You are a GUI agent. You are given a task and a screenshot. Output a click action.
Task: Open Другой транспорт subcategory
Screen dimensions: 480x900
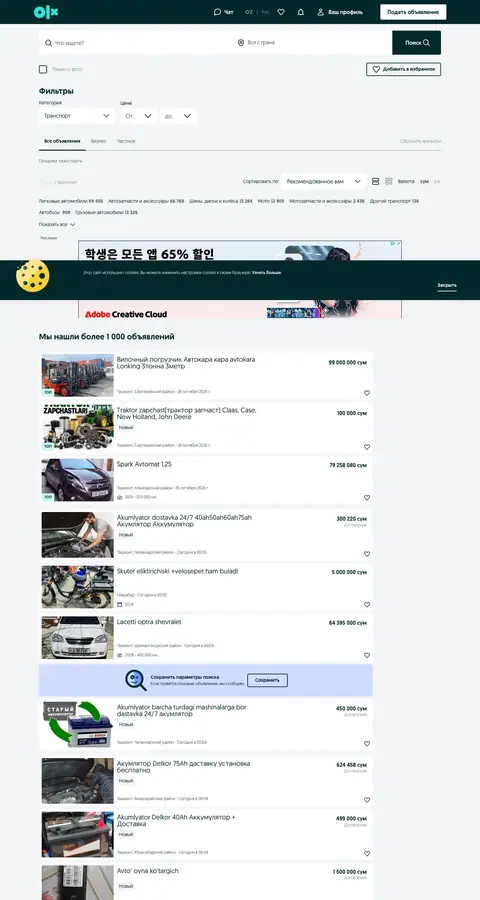point(394,201)
